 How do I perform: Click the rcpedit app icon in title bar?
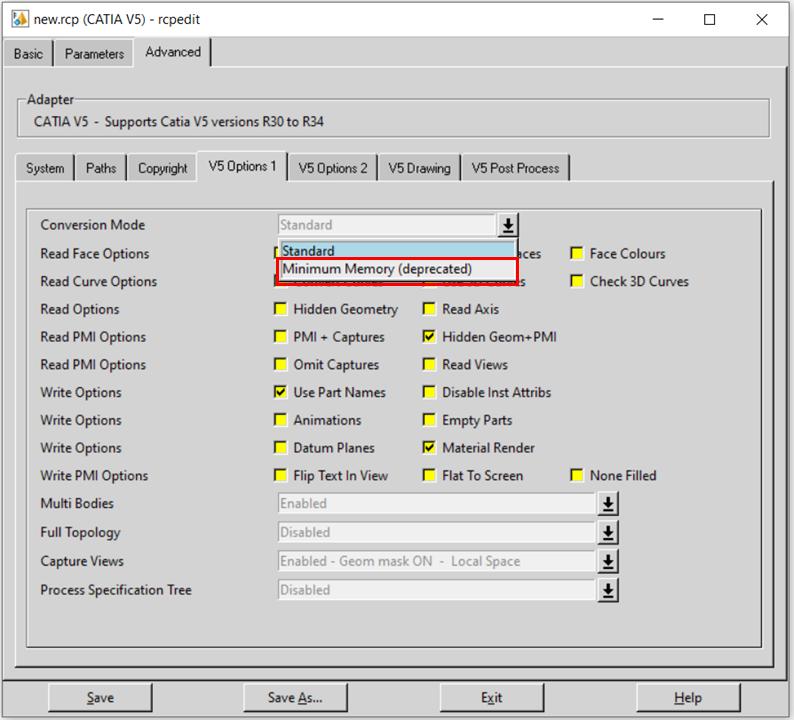pyautogui.click(x=20, y=19)
